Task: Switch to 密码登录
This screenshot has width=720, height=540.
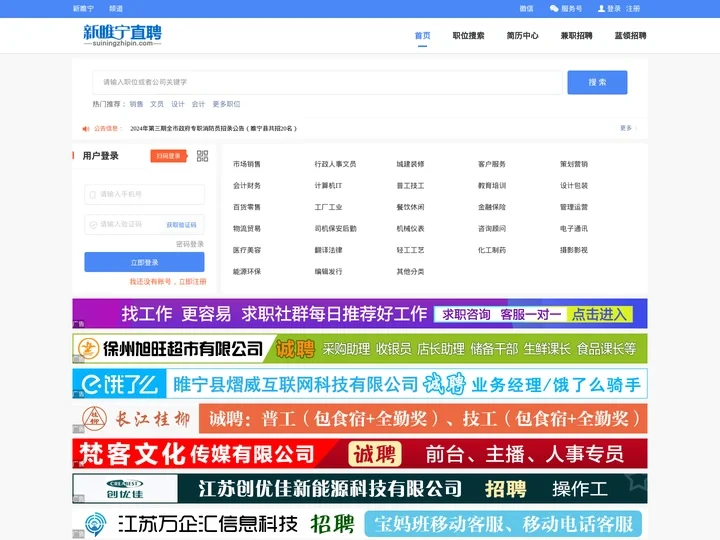Action: pyautogui.click(x=190, y=244)
